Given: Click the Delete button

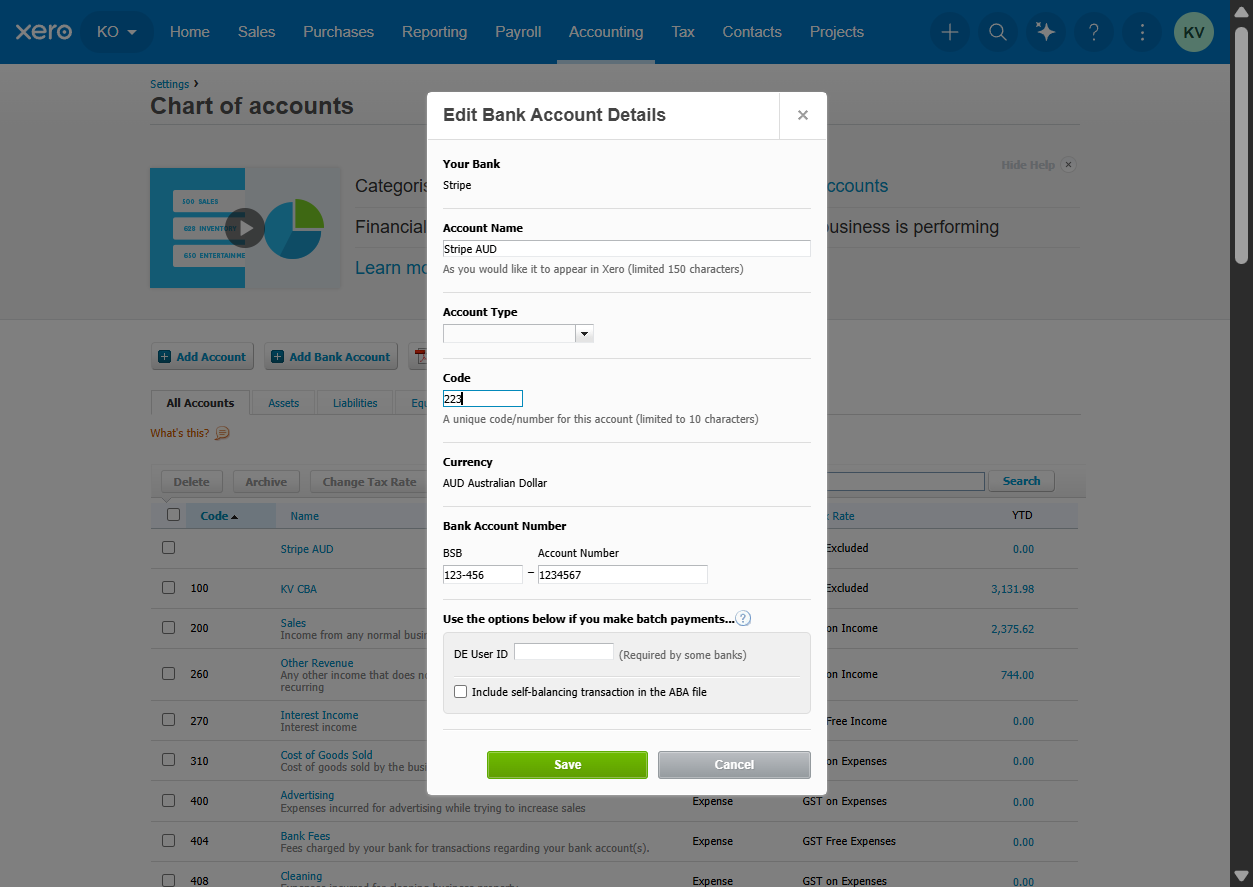Looking at the screenshot, I should point(191,482).
